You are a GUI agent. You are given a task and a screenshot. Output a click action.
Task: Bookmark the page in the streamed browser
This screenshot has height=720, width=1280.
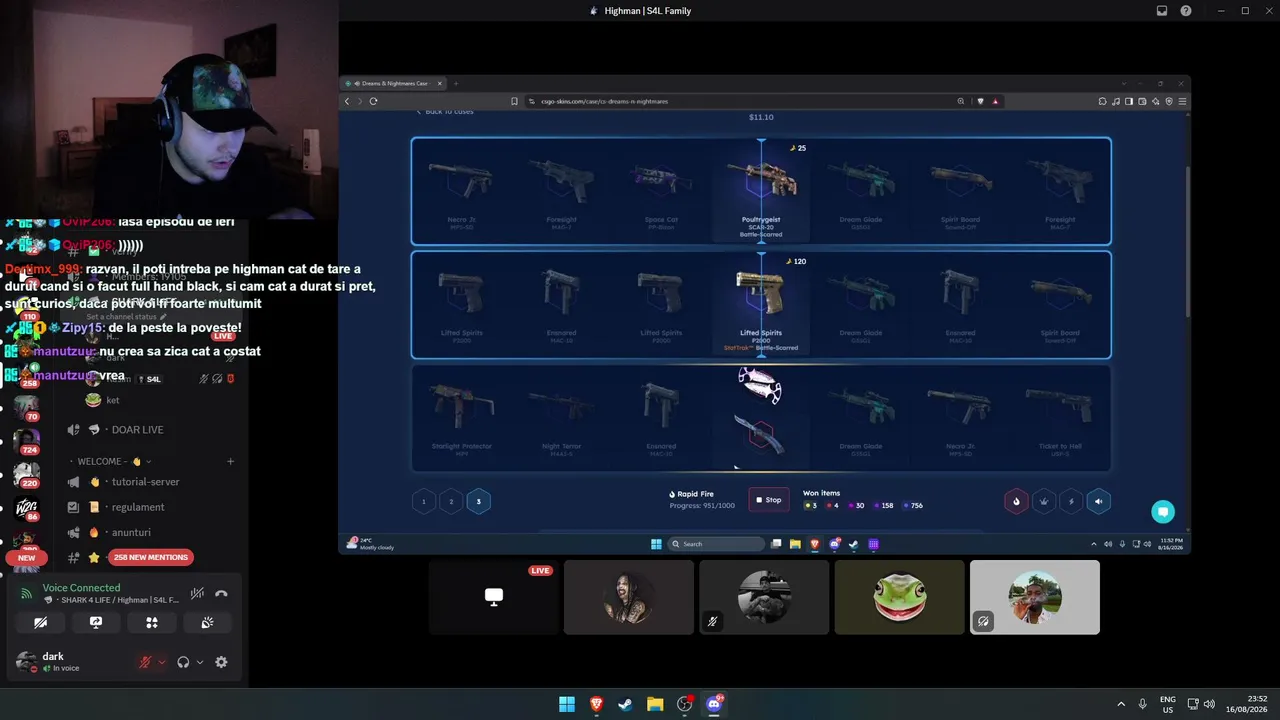coord(515,101)
